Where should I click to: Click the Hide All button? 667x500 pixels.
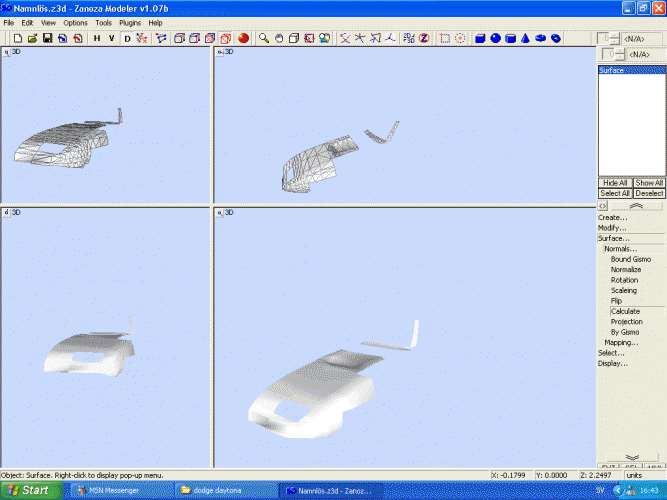(614, 183)
